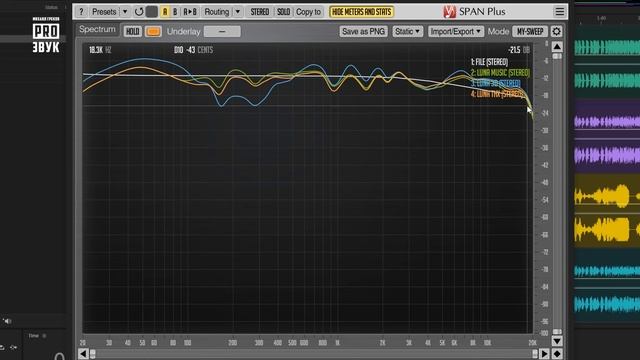
Task: Click the D10 -43 CENTS note readout
Action: 193,50
